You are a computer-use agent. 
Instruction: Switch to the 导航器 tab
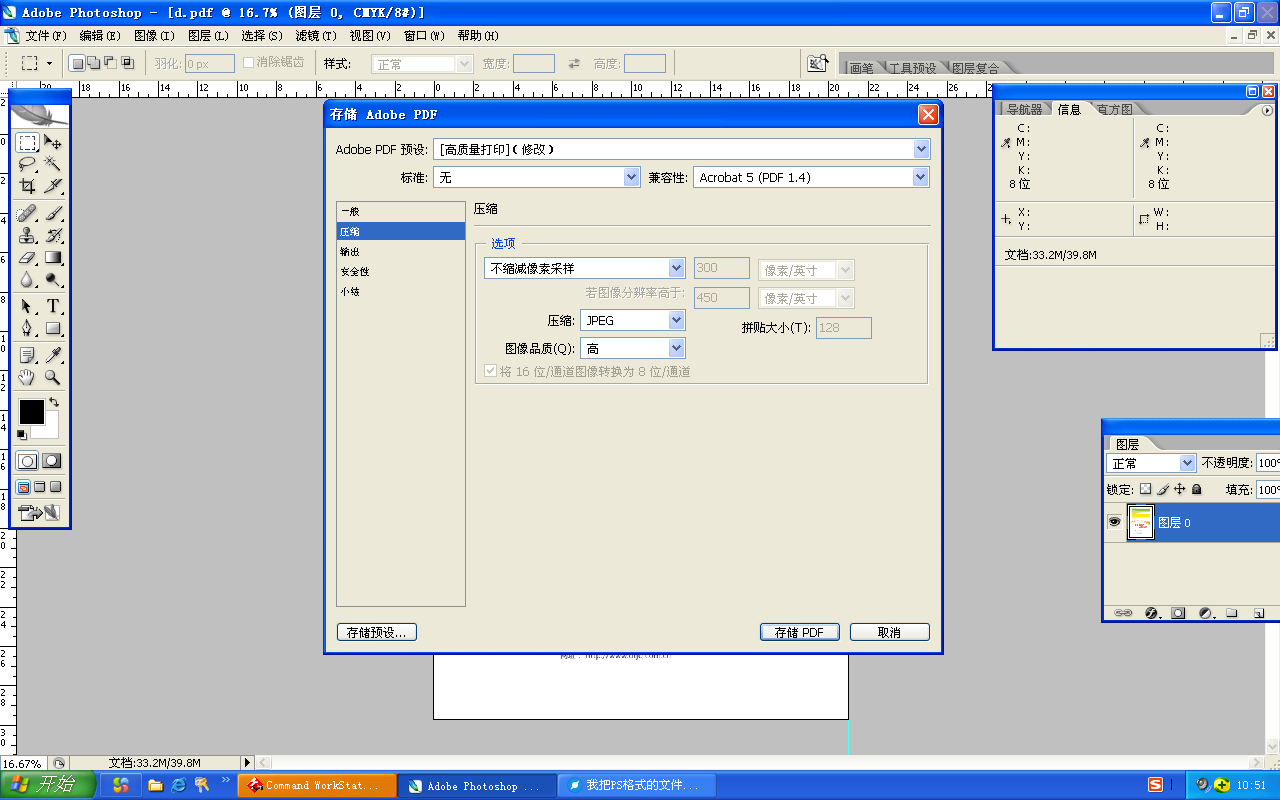1024,109
